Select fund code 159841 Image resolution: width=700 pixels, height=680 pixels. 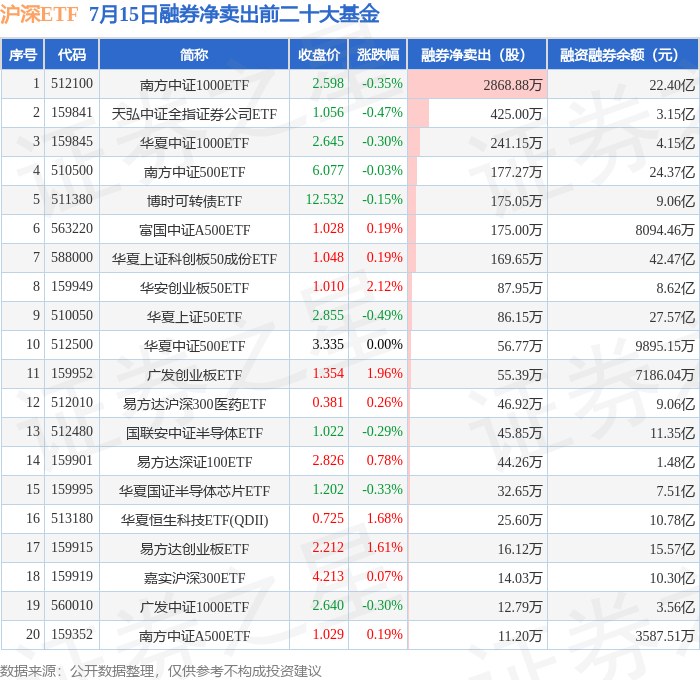[72, 113]
